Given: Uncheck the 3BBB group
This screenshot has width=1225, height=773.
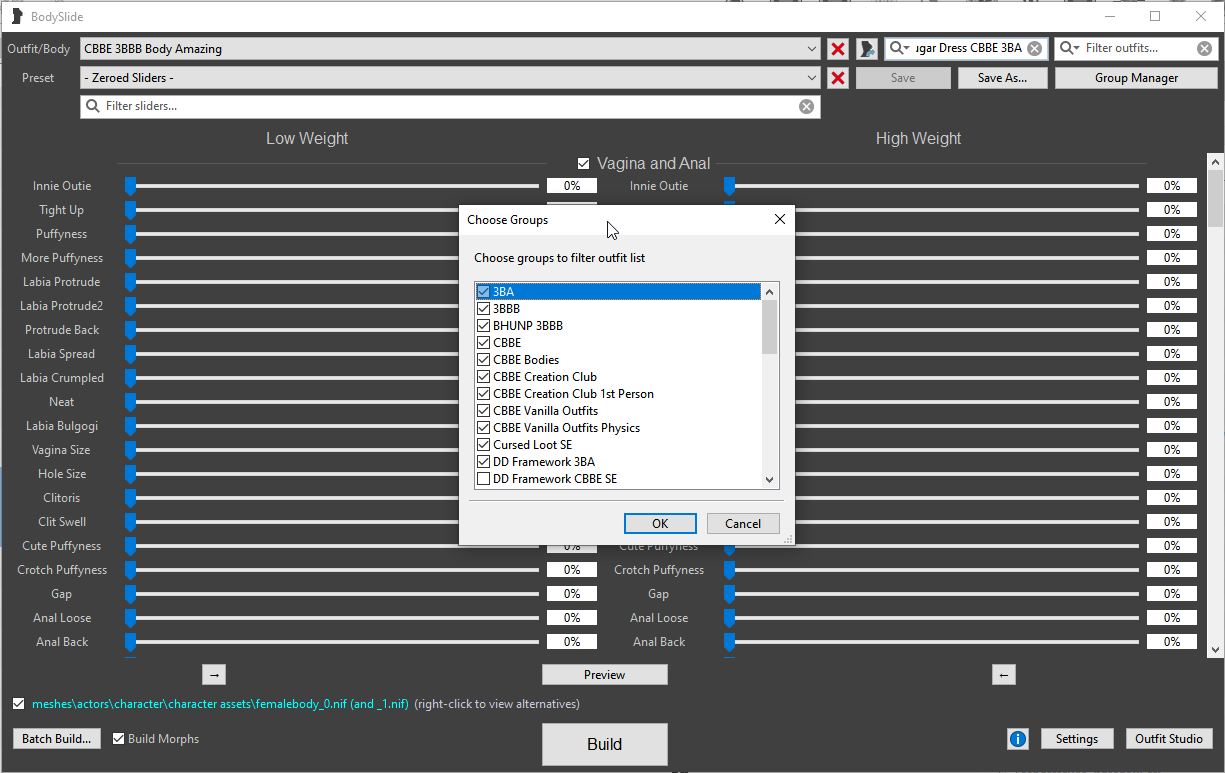Looking at the screenshot, I should point(484,309).
